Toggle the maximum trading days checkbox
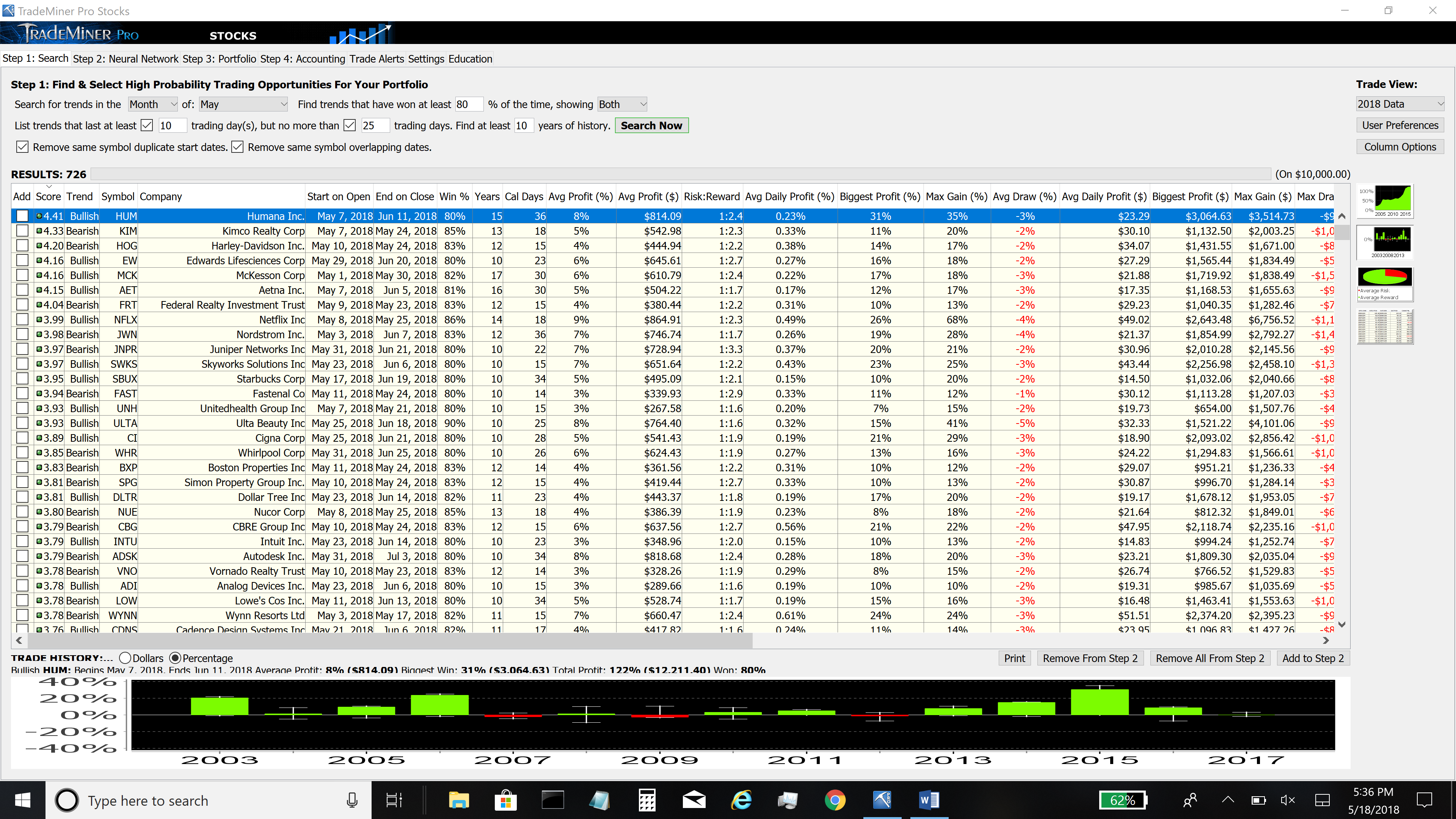Image resolution: width=1456 pixels, height=819 pixels. [350, 125]
